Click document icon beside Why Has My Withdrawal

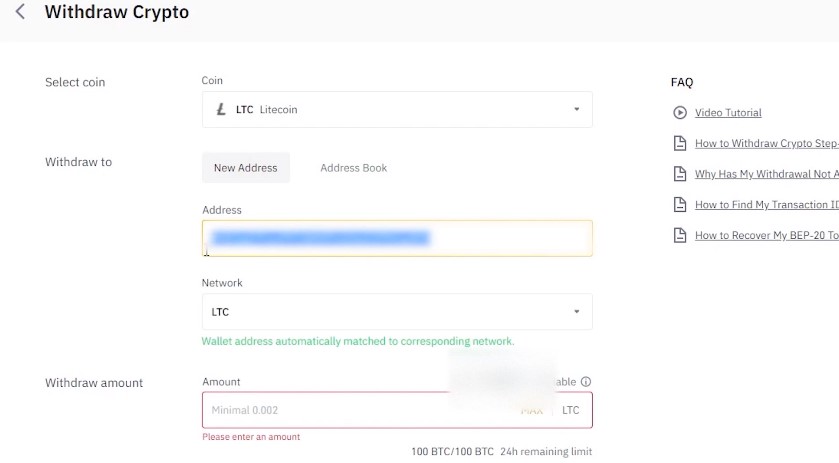pyautogui.click(x=680, y=174)
